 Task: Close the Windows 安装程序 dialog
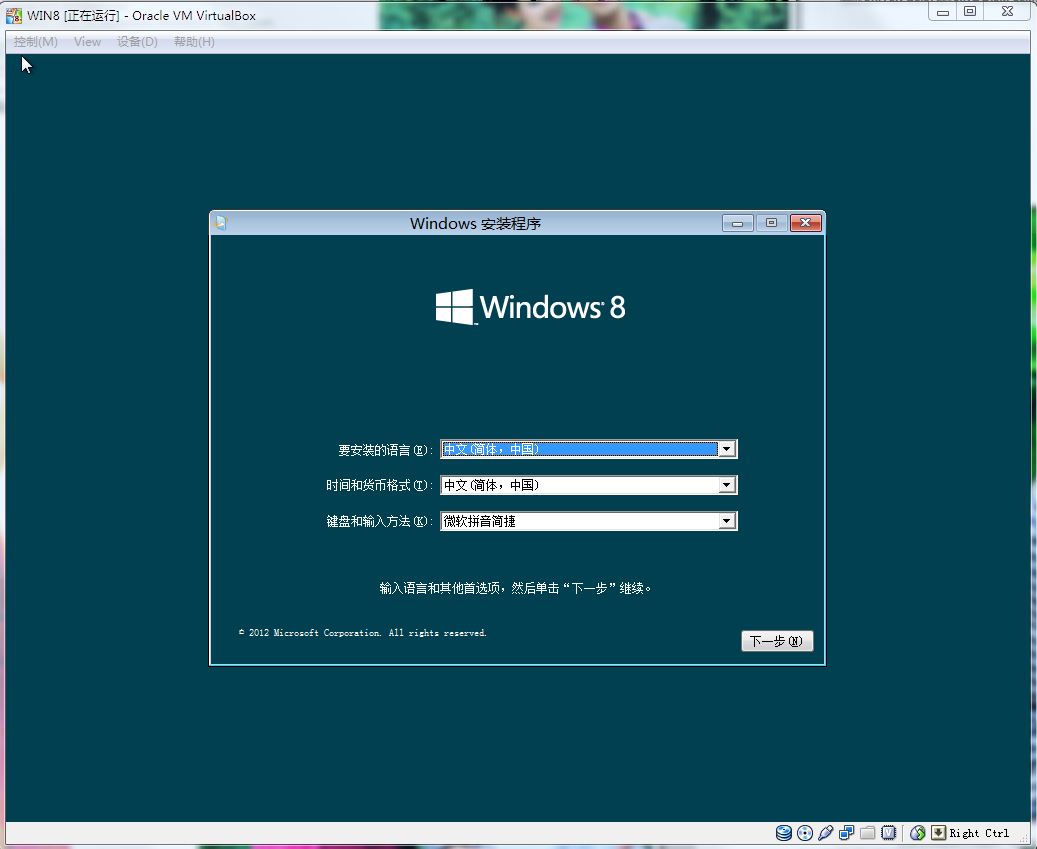[x=805, y=223]
